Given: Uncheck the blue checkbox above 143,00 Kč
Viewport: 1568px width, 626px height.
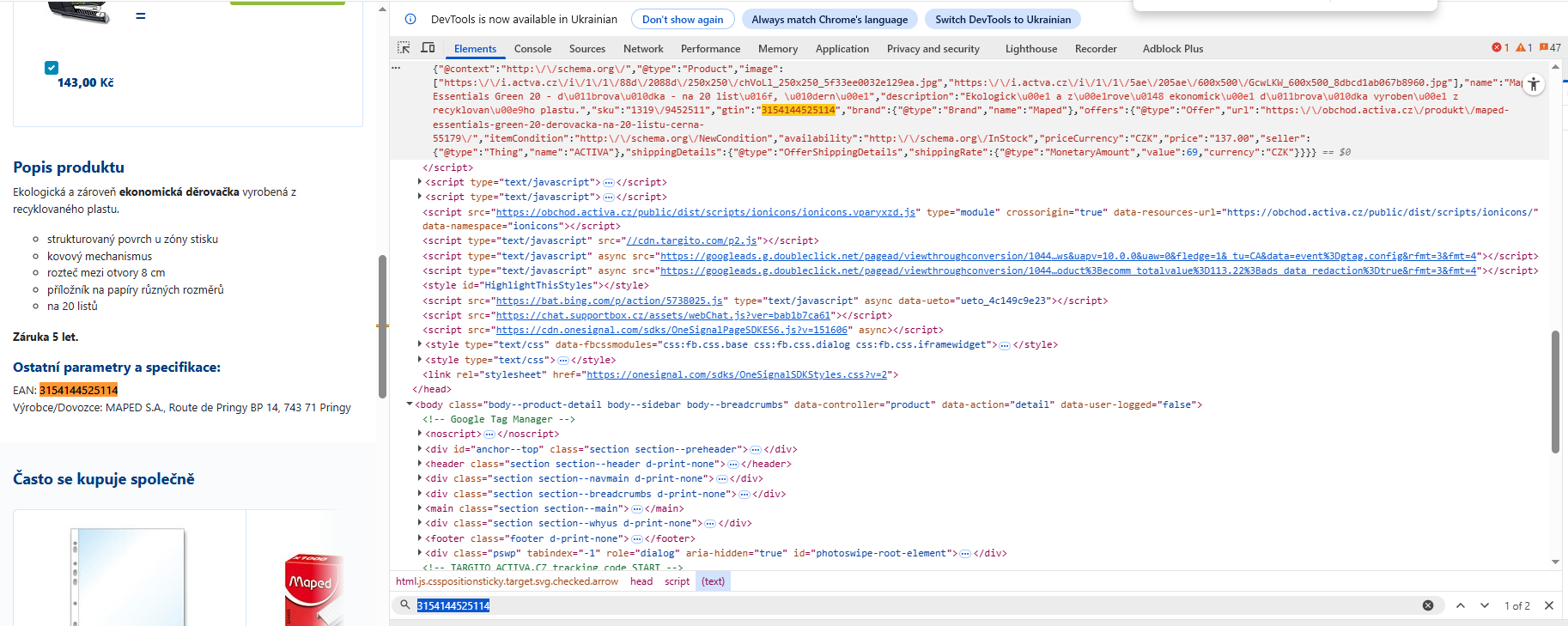Looking at the screenshot, I should coord(52,68).
